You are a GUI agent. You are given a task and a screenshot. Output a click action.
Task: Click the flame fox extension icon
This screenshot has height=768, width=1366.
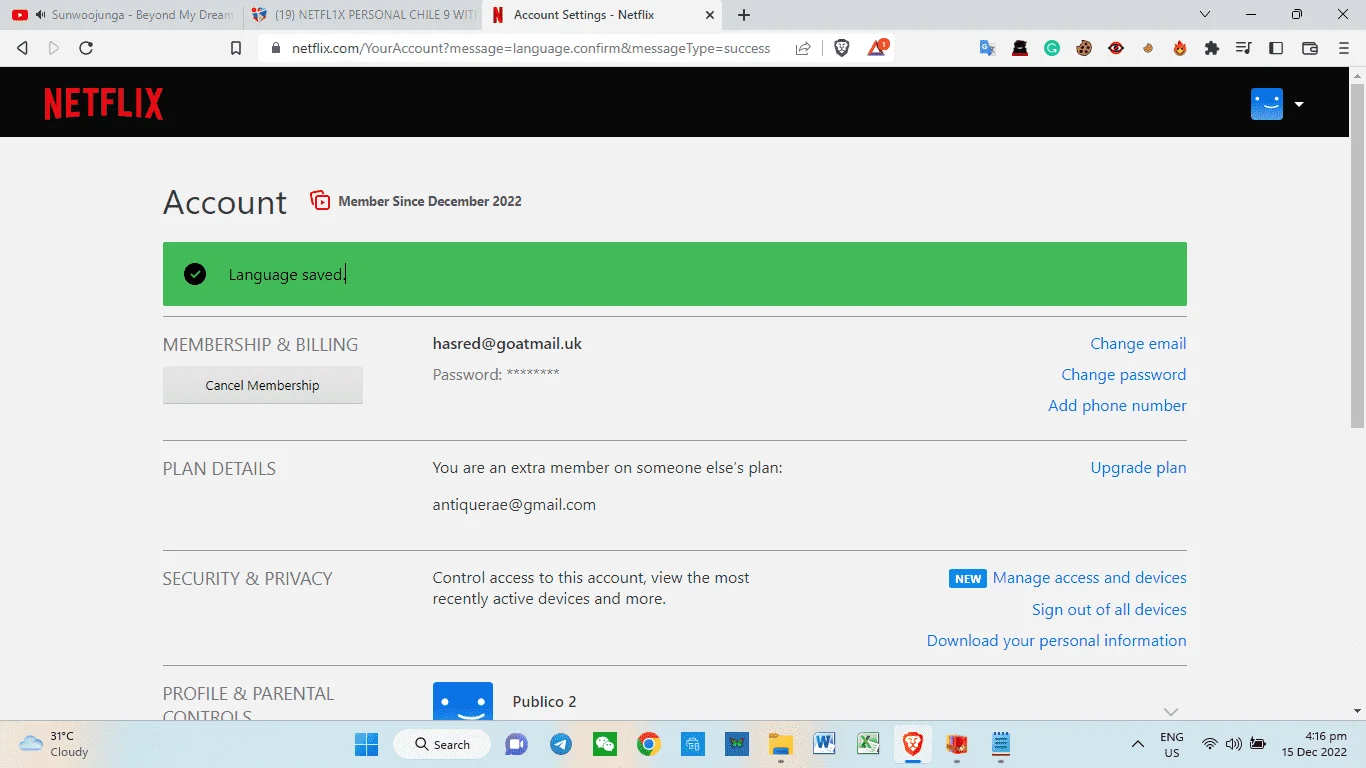[1180, 48]
